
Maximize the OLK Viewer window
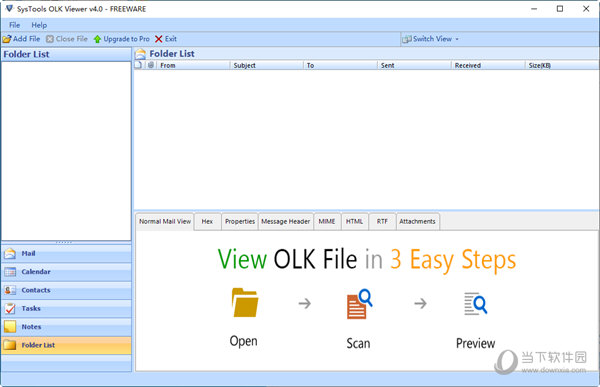pyautogui.click(x=560, y=8)
